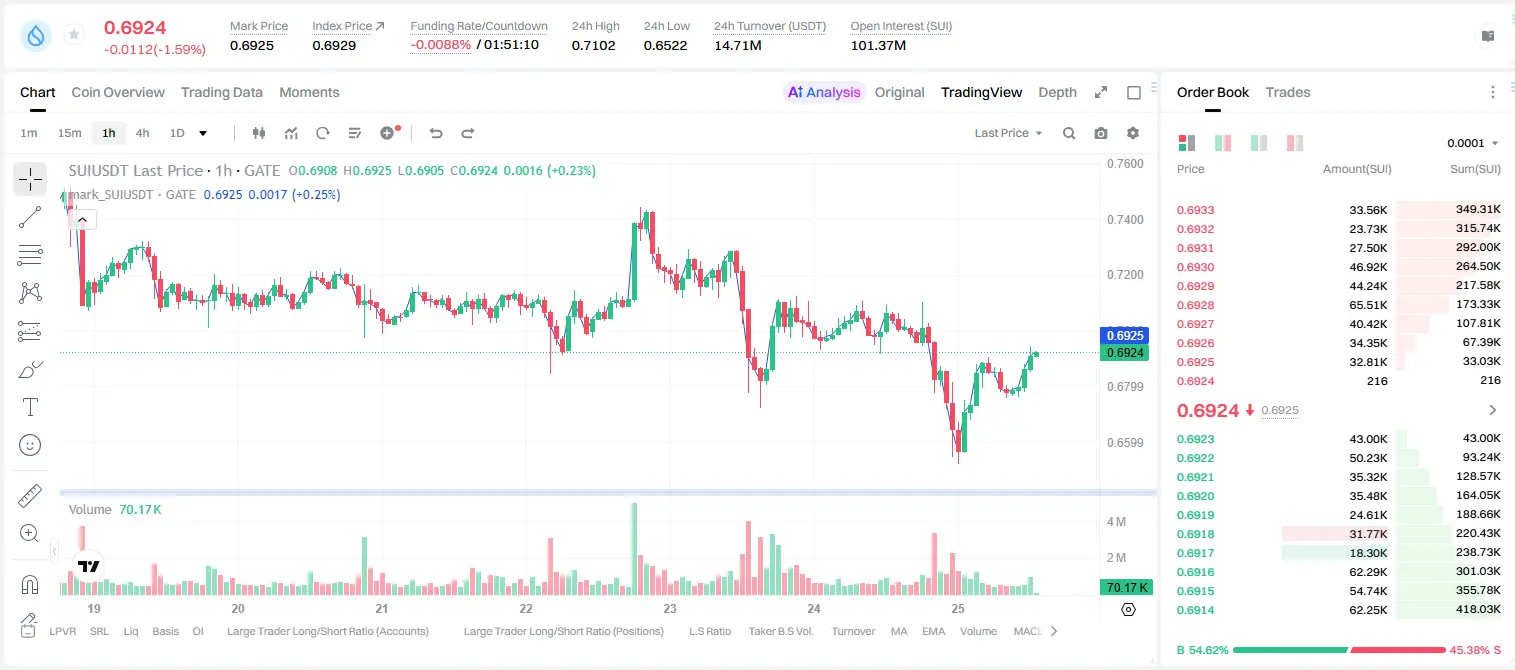Viewport: 1515px width, 670px height.
Task: Show combined buy and sell order book view
Action: (x=1187, y=143)
